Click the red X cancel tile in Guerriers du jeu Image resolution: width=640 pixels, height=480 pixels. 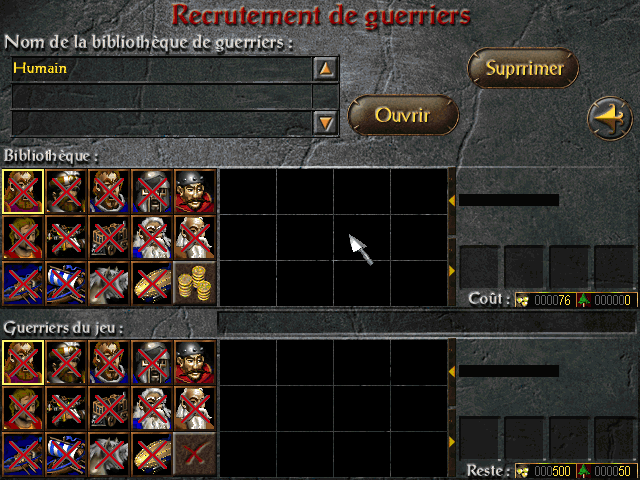point(195,454)
